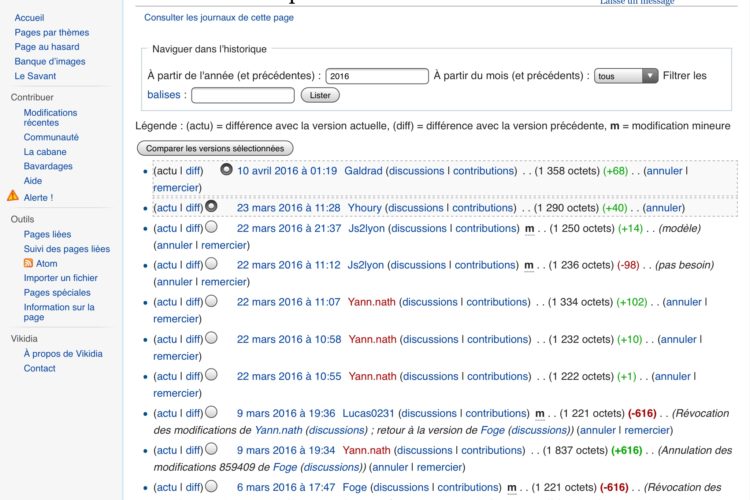Click remercier on the 22 mars 11:12 revision

coord(223,282)
